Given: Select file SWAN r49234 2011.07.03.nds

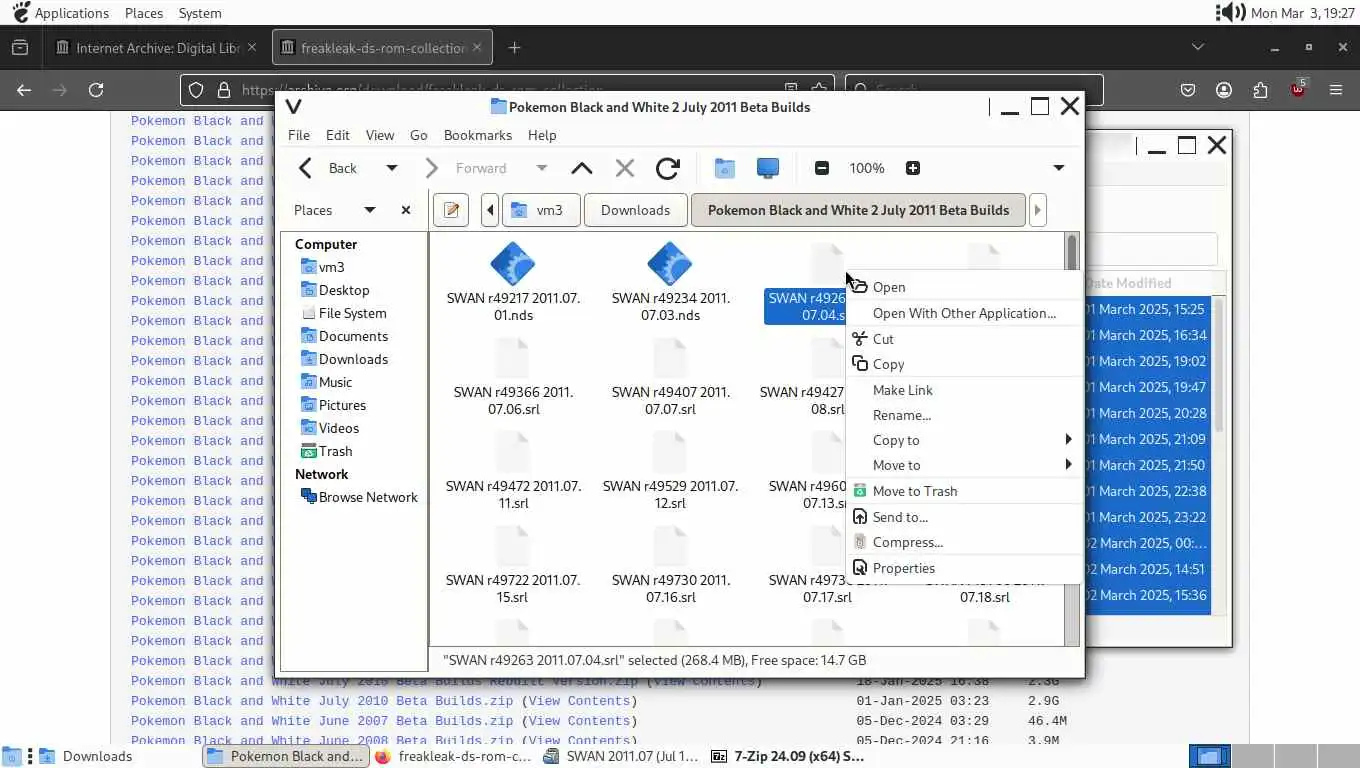Looking at the screenshot, I should click(x=670, y=284).
